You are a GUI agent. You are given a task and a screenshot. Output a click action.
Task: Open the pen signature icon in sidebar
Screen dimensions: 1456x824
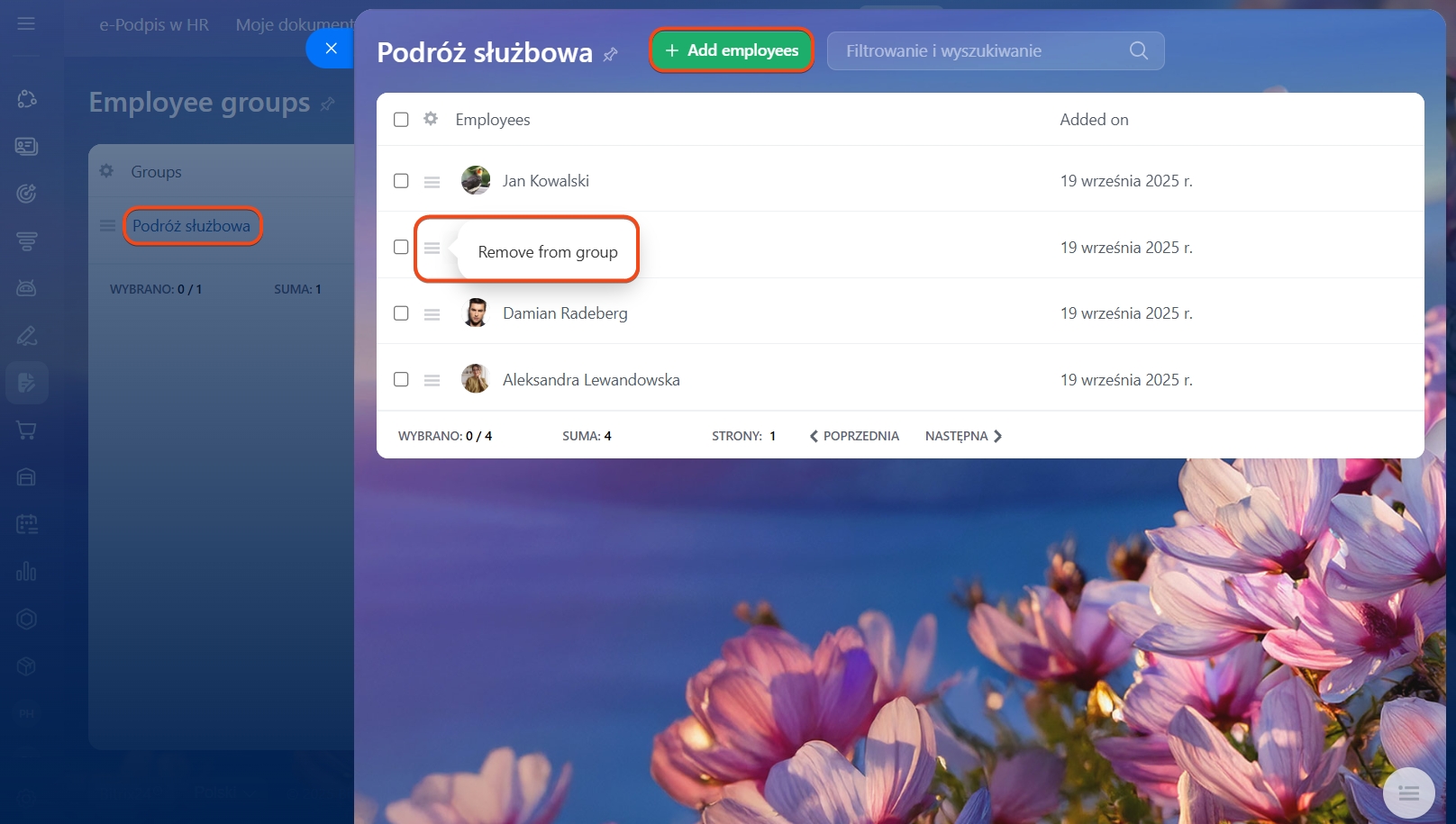point(26,336)
